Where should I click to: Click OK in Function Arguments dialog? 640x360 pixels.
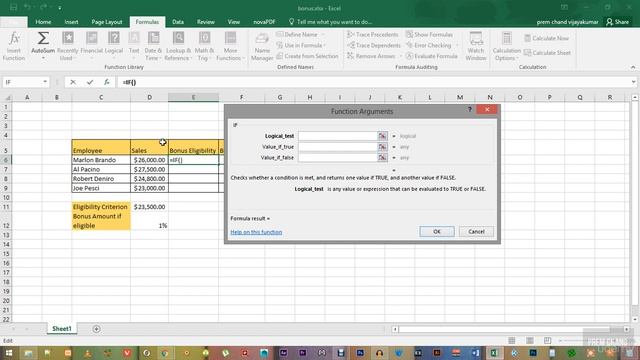437,231
